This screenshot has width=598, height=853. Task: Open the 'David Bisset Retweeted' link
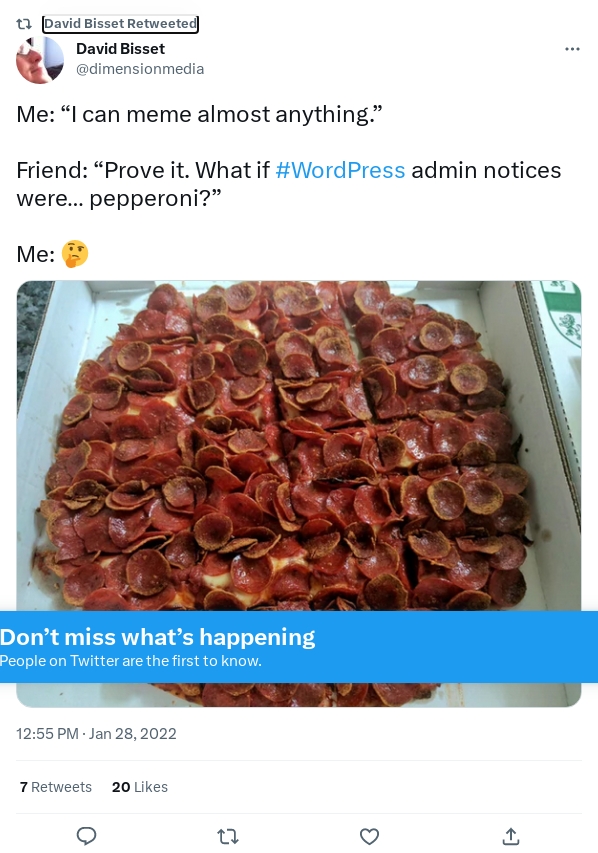[120, 23]
